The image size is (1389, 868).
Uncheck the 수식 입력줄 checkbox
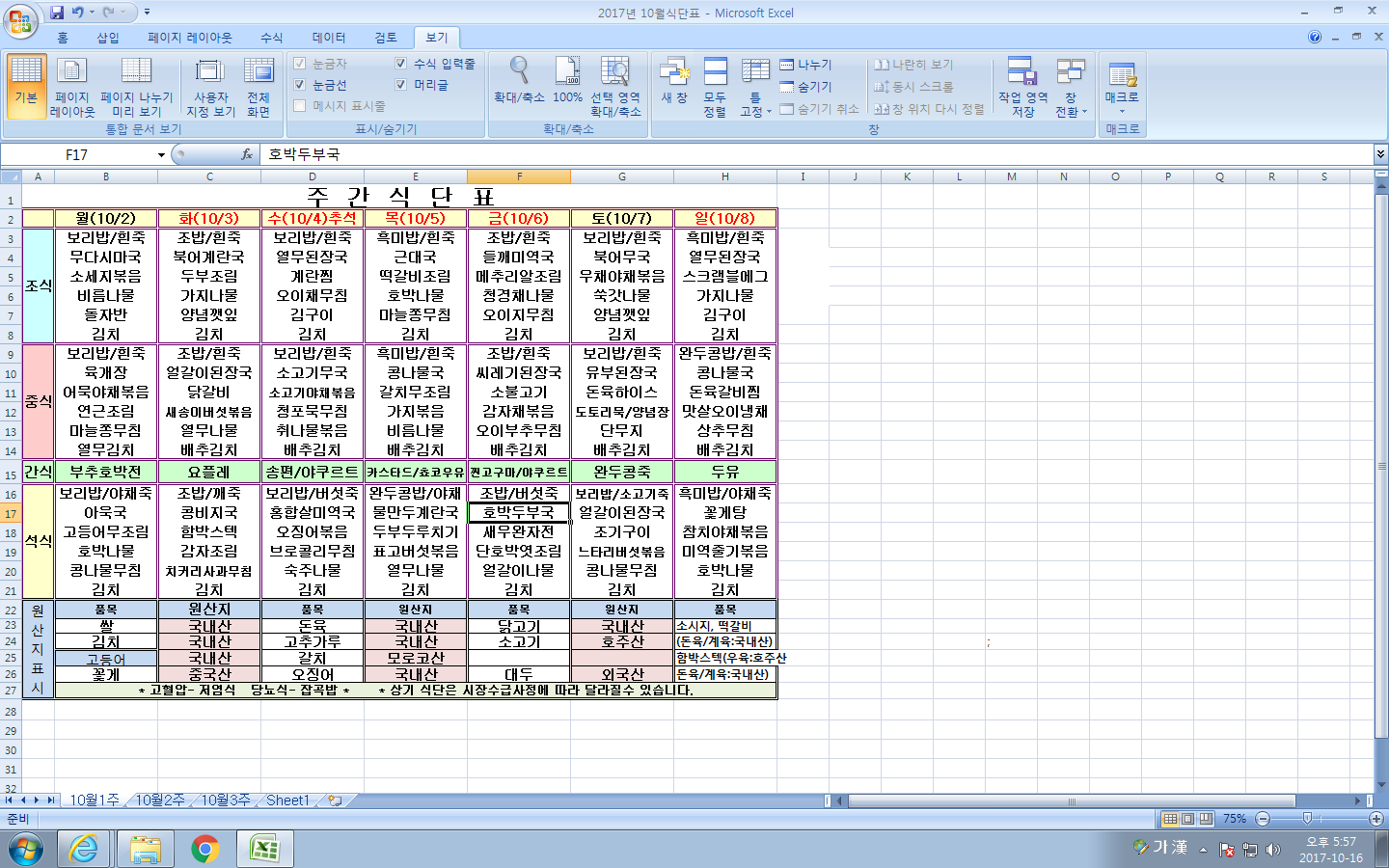click(400, 64)
